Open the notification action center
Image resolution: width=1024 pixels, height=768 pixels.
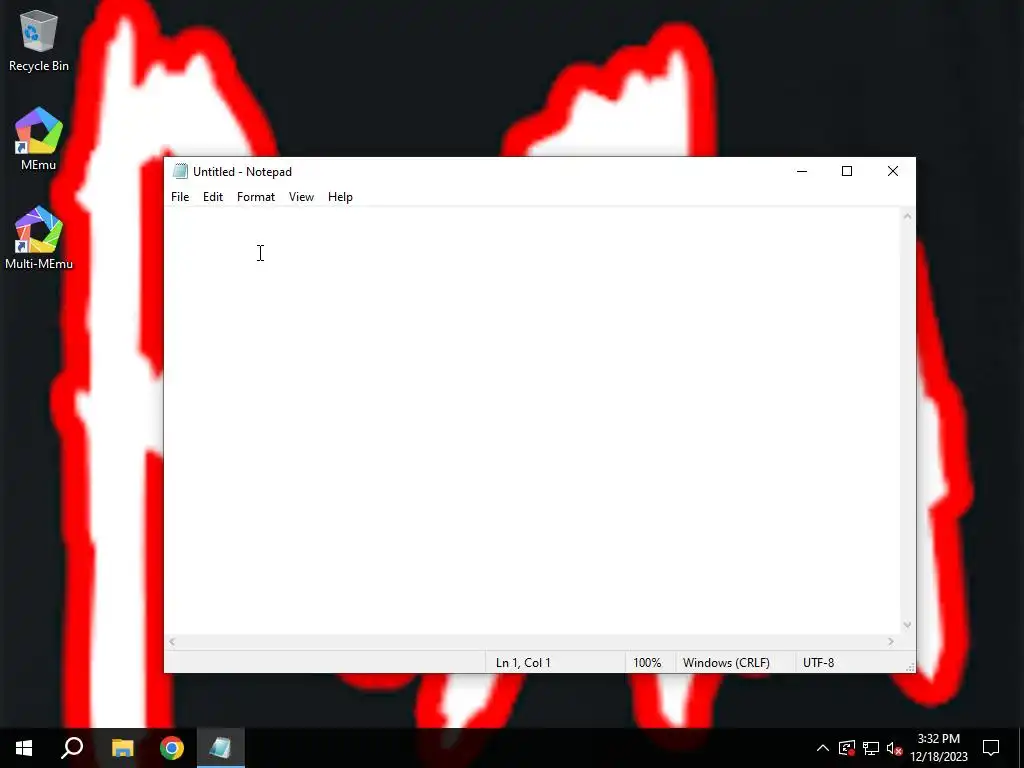pyautogui.click(x=991, y=748)
